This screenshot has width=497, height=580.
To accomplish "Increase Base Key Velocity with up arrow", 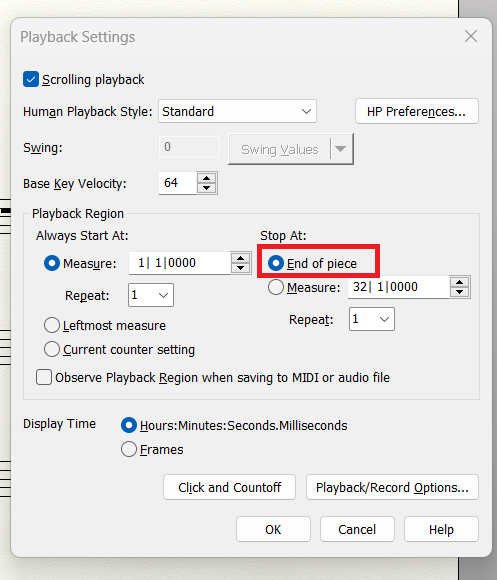I will (206, 178).
